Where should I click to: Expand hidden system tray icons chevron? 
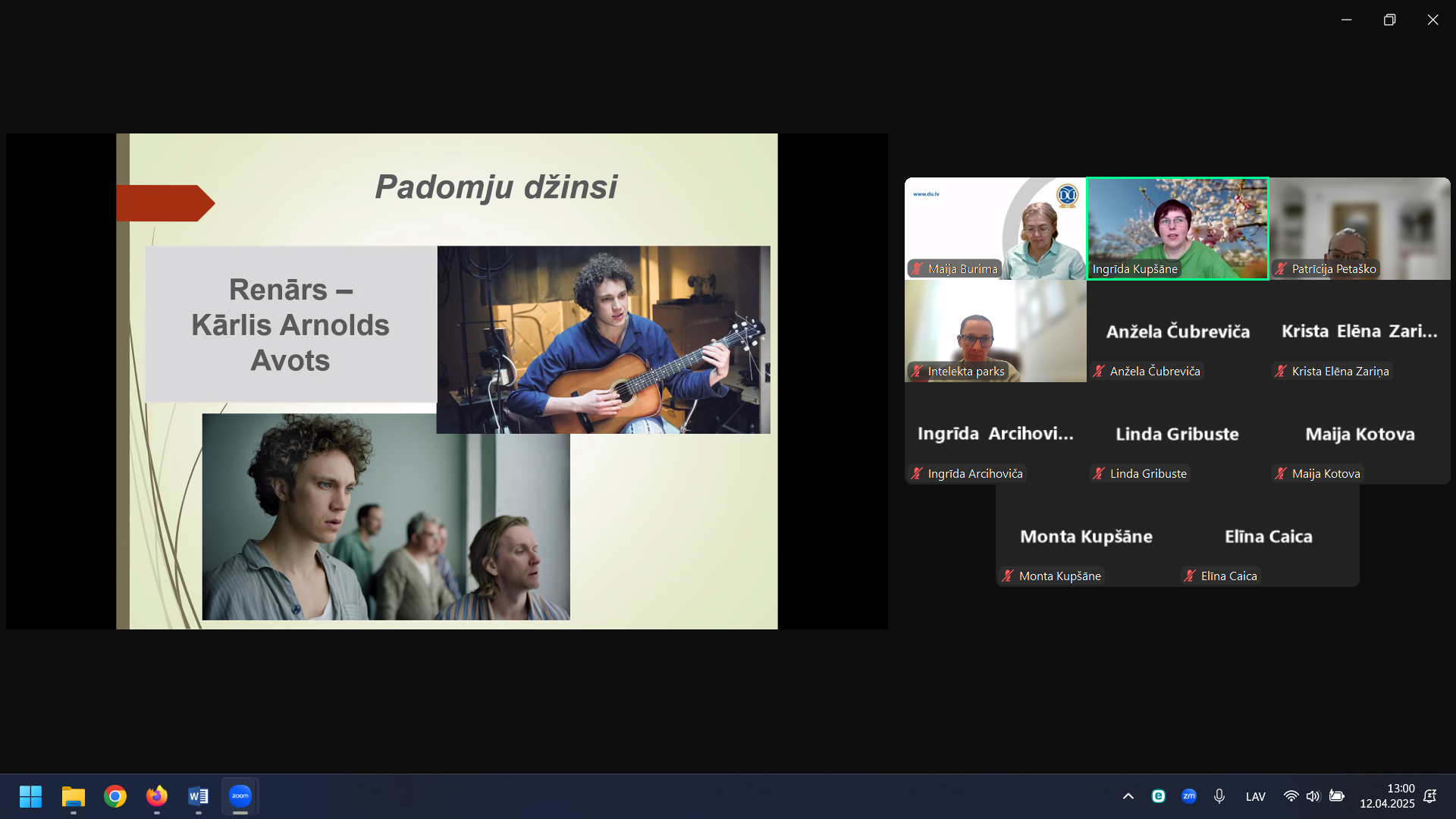tap(1128, 796)
